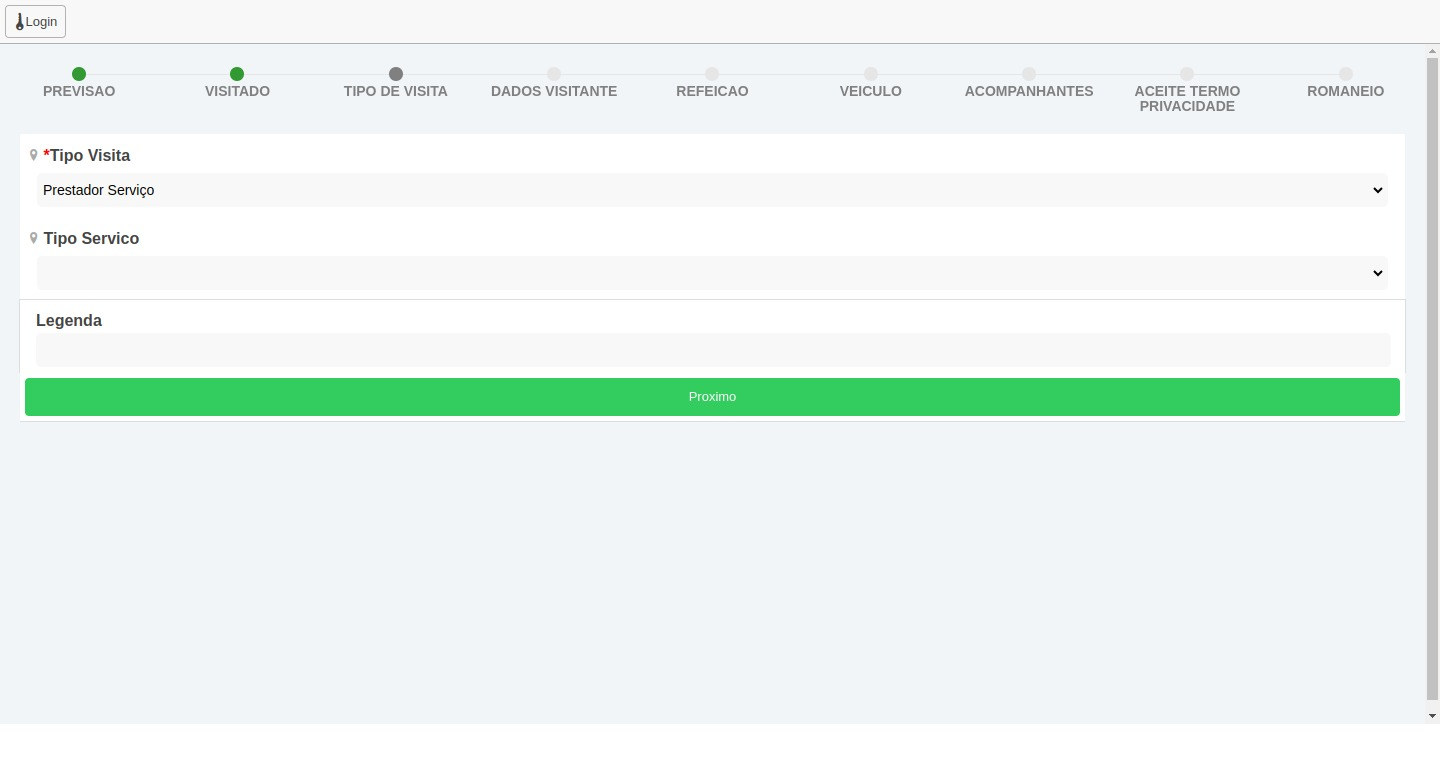Click the Login button
The width and height of the screenshot is (1440, 767).
[x=36, y=22]
